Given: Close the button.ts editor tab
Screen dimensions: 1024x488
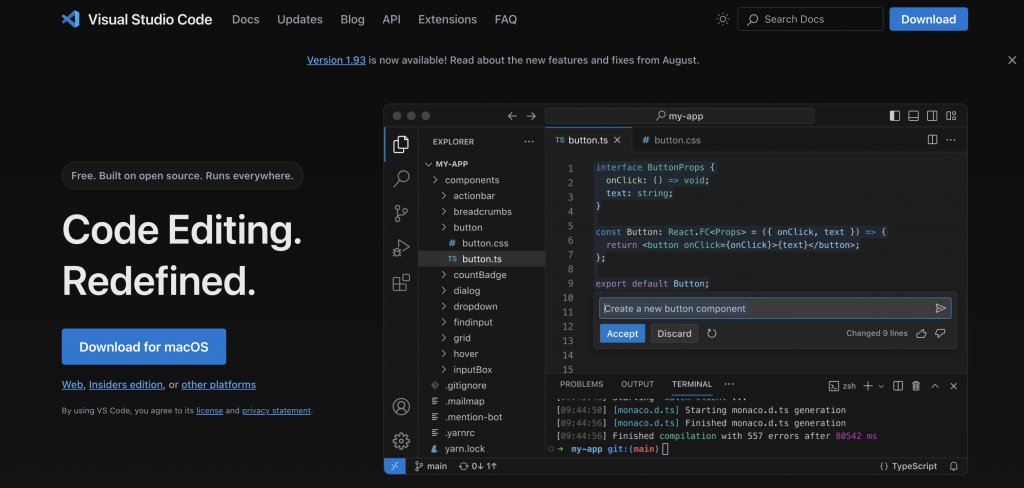Looking at the screenshot, I should click(617, 140).
